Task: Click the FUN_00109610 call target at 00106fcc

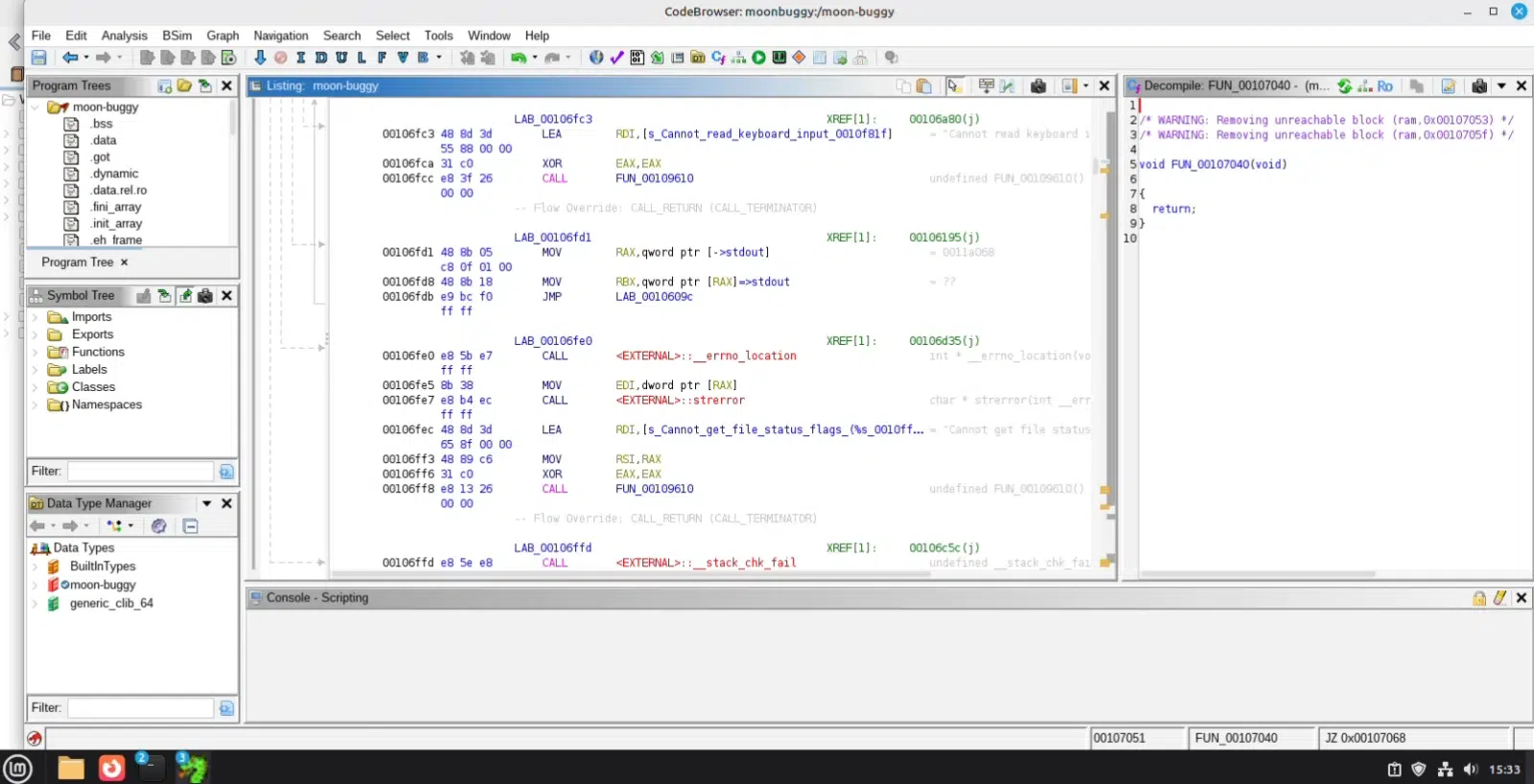Action: tap(655, 178)
